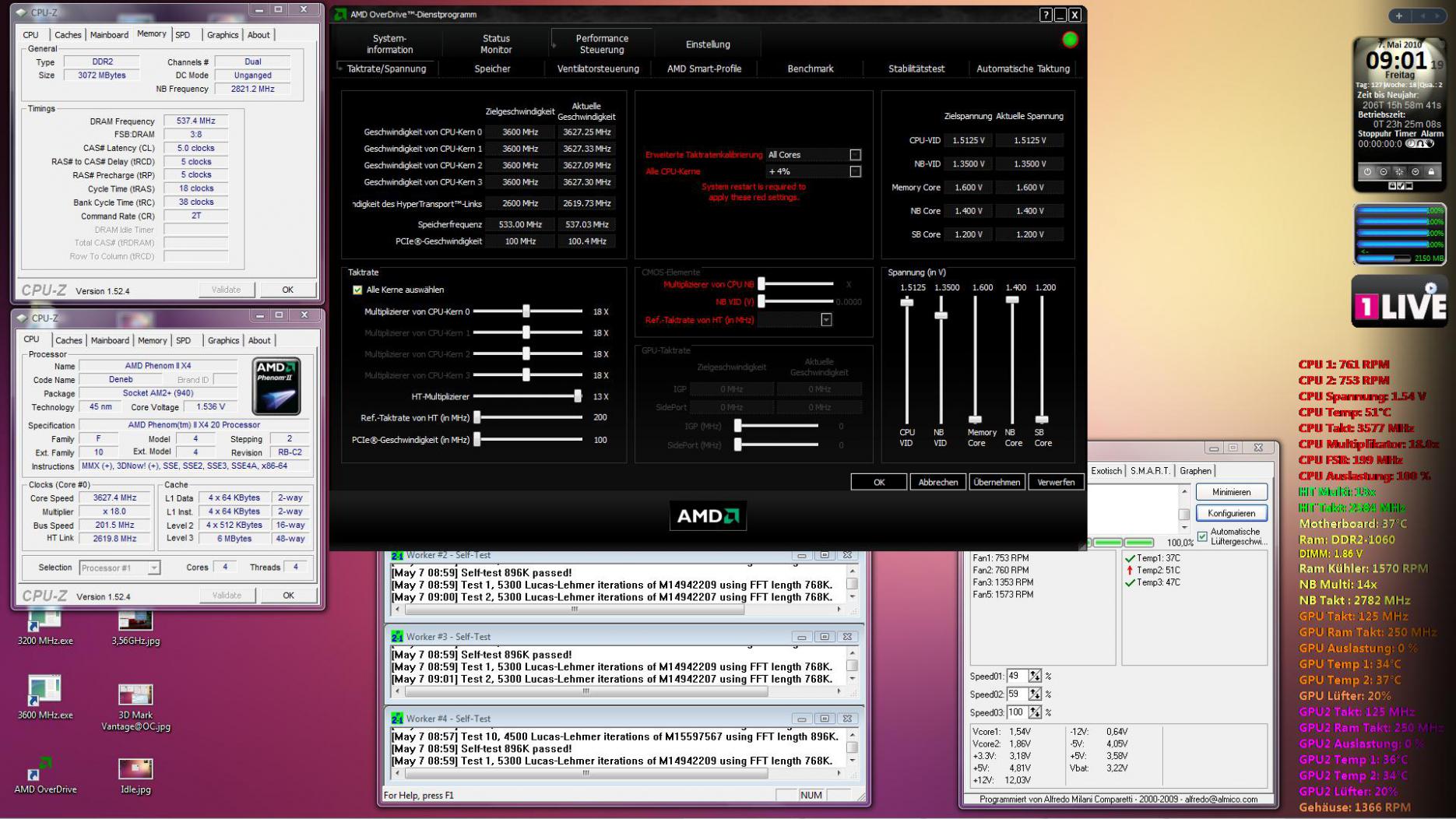Open the '+ 4%' Alle CPU-Kerne dropdown
Viewport: 1456px width, 819px height.
pyautogui.click(x=855, y=171)
